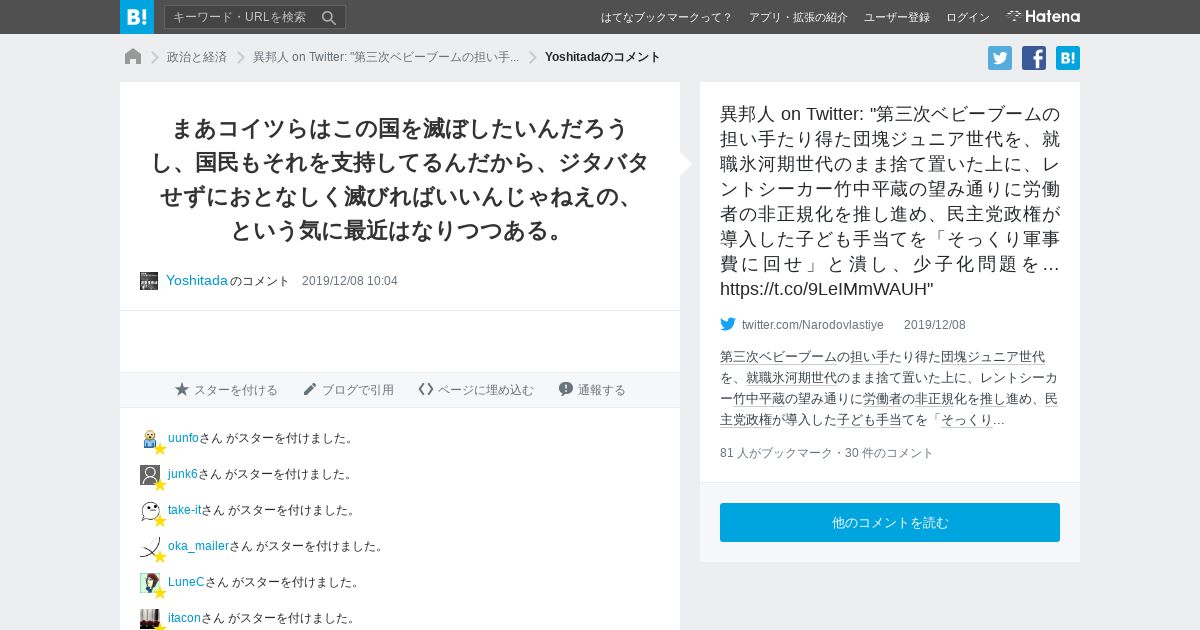Open take-it user link

click(184, 510)
